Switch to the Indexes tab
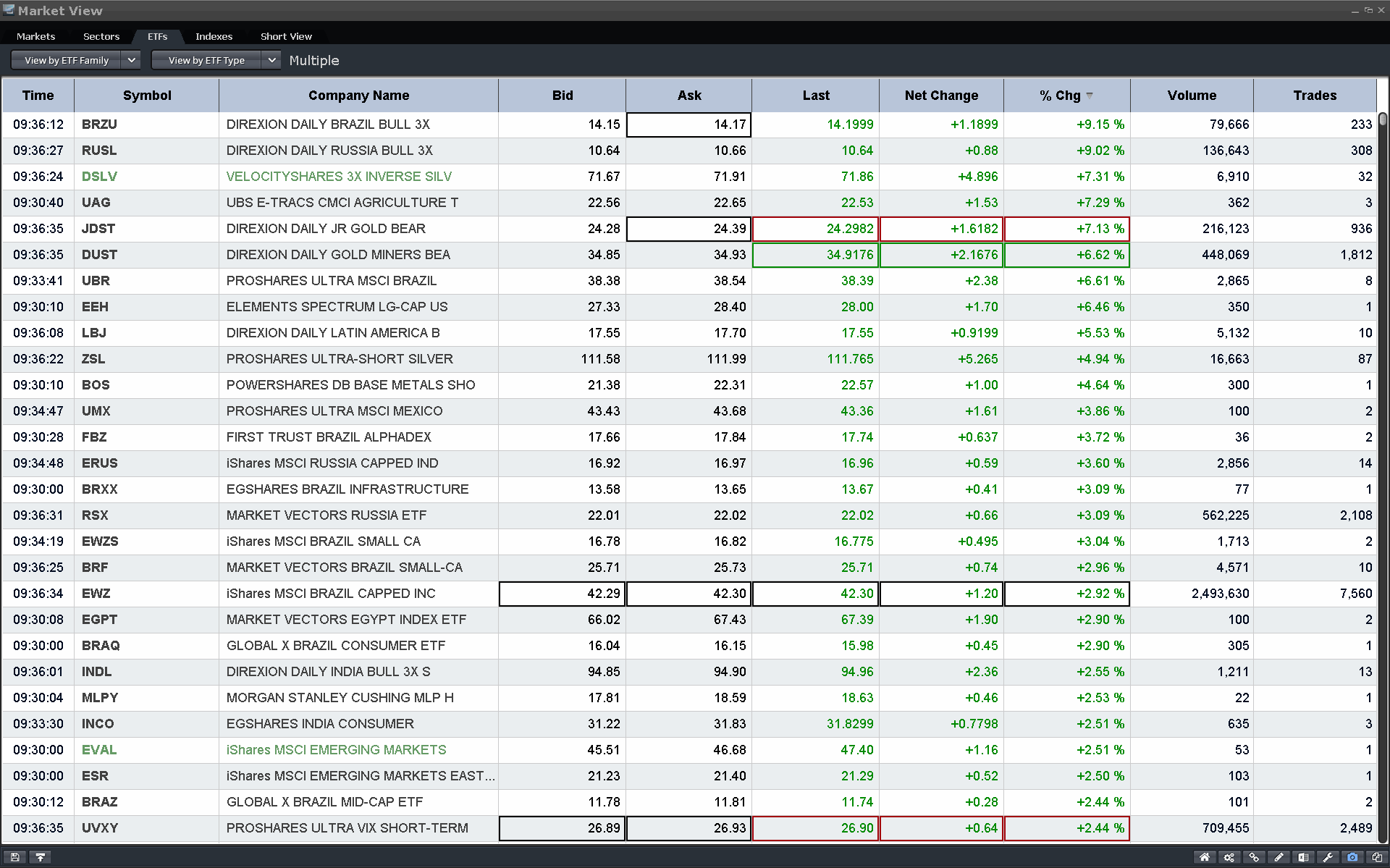The width and height of the screenshot is (1390, 868). click(x=214, y=36)
